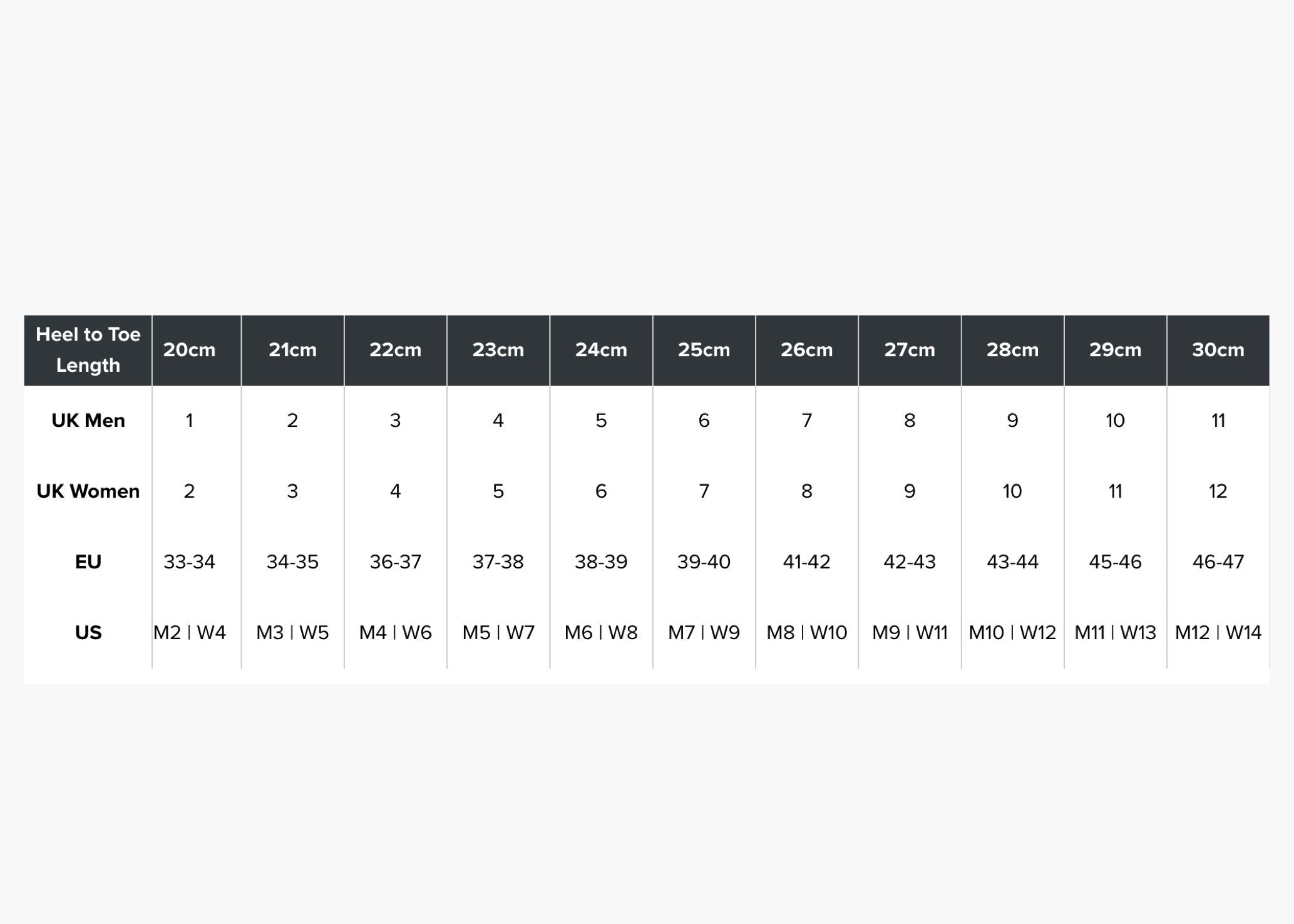Select the US 'M12 | W14' cell
This screenshot has width=1294, height=924.
click(1218, 633)
